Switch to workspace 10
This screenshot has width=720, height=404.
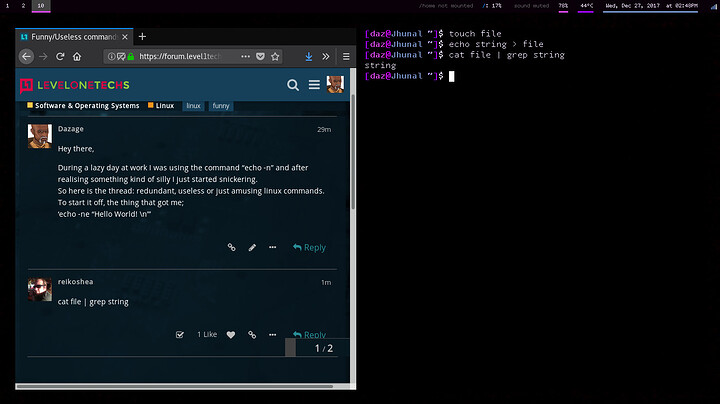tap(41, 6)
